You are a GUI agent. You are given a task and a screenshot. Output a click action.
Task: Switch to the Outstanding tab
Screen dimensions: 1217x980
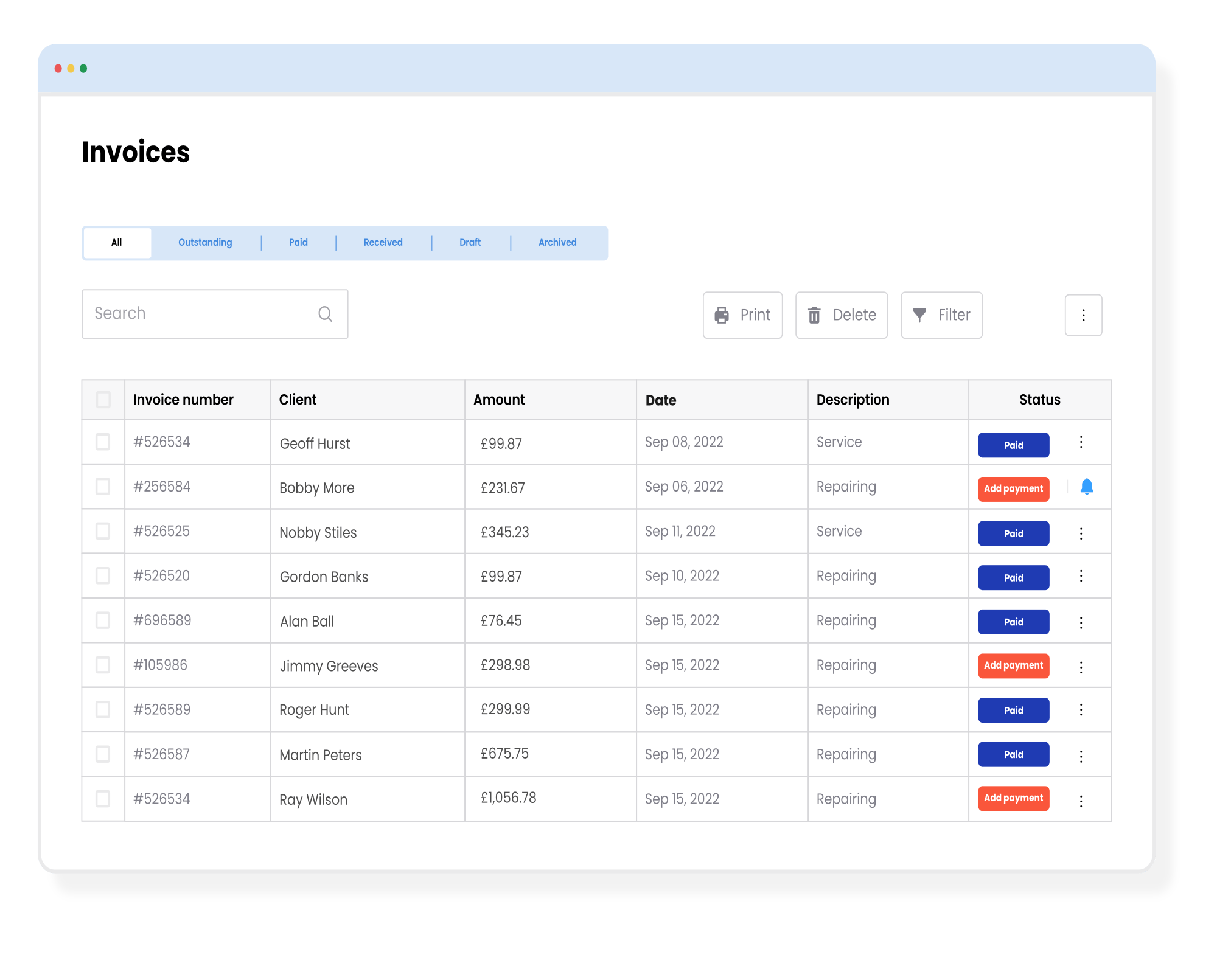[205, 242]
